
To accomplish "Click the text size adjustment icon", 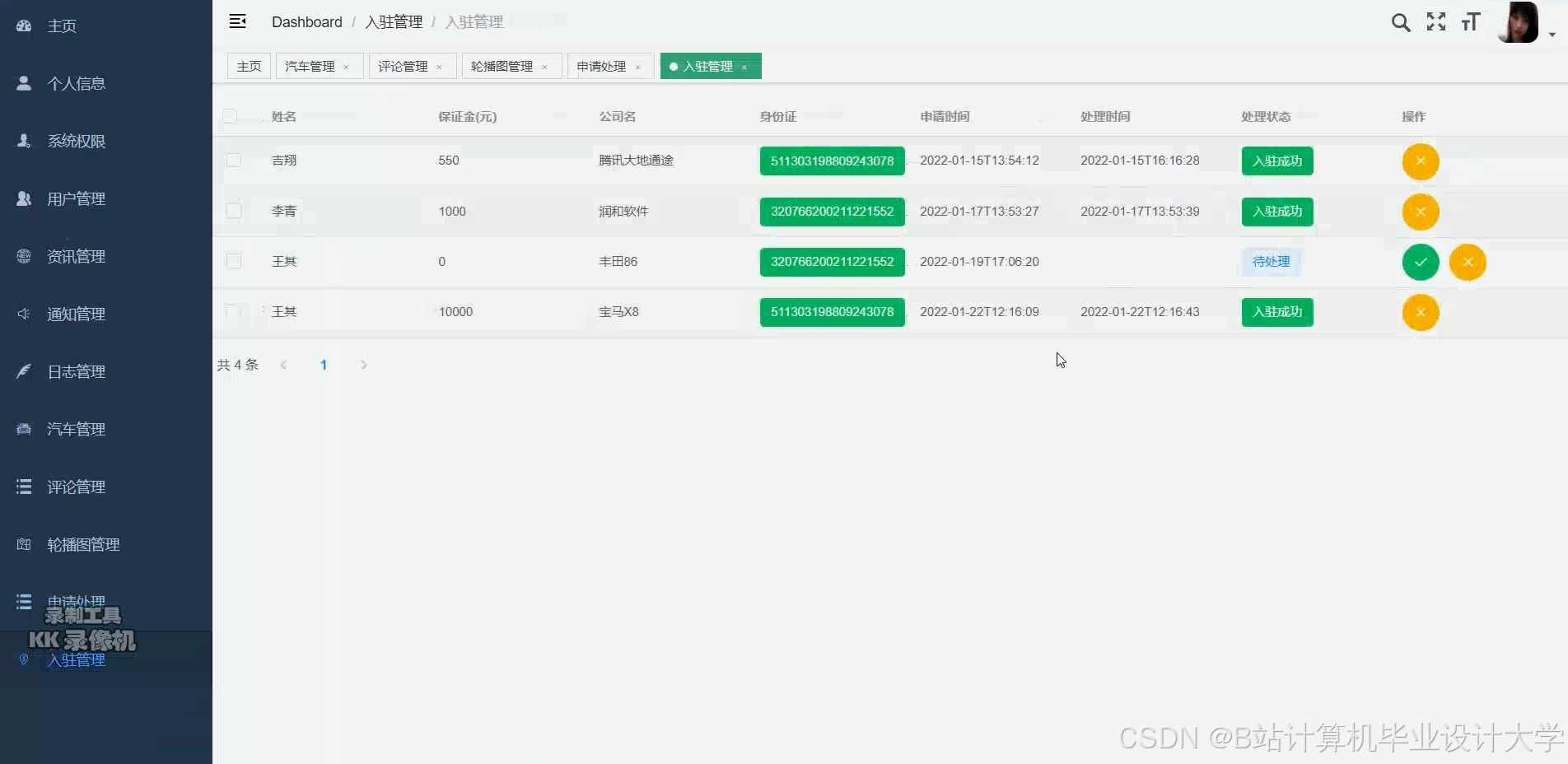I will click(1471, 22).
